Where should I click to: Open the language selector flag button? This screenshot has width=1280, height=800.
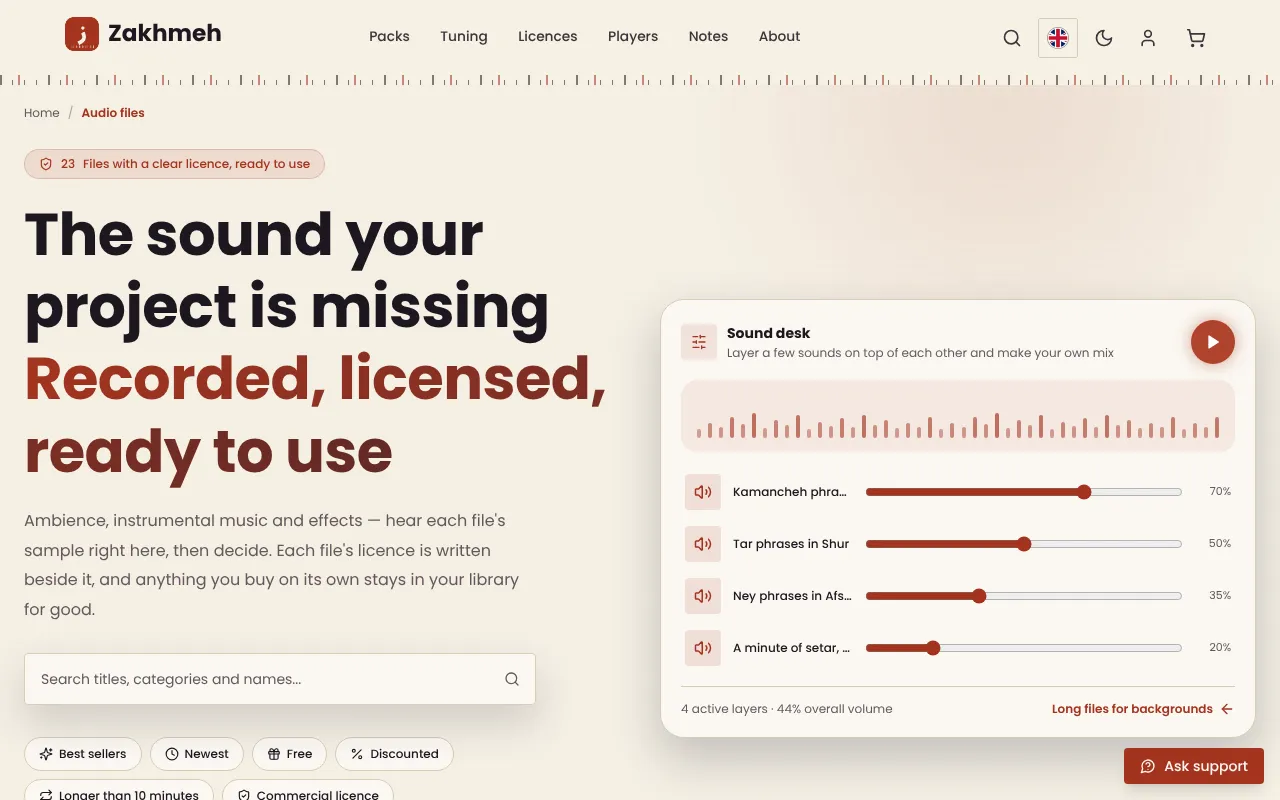tap(1058, 38)
